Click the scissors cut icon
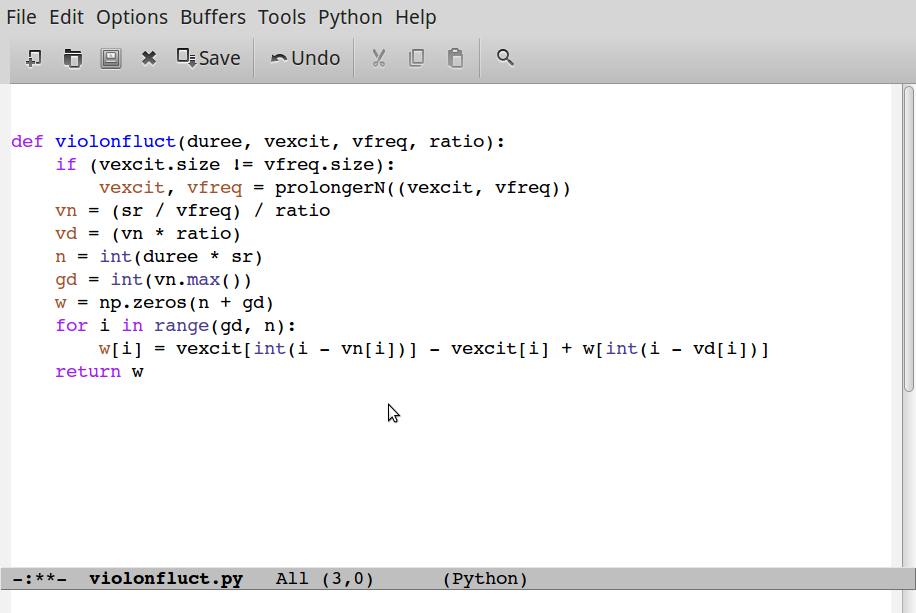Image resolution: width=916 pixels, height=613 pixels. [x=378, y=58]
